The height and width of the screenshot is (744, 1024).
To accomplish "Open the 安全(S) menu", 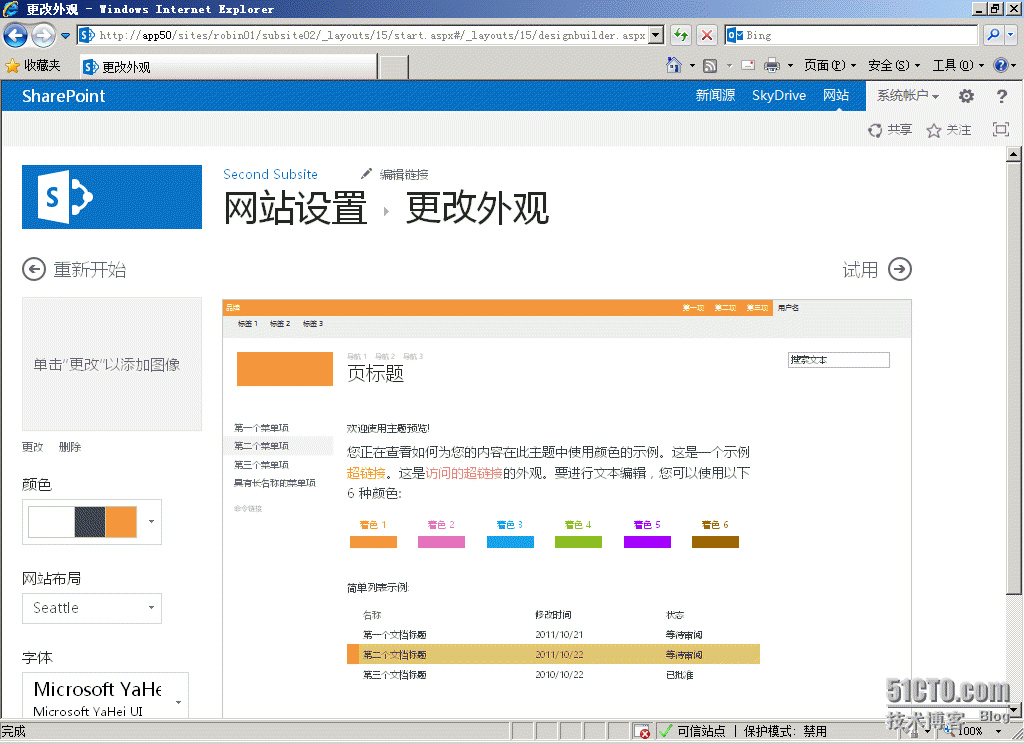I will pos(893,65).
